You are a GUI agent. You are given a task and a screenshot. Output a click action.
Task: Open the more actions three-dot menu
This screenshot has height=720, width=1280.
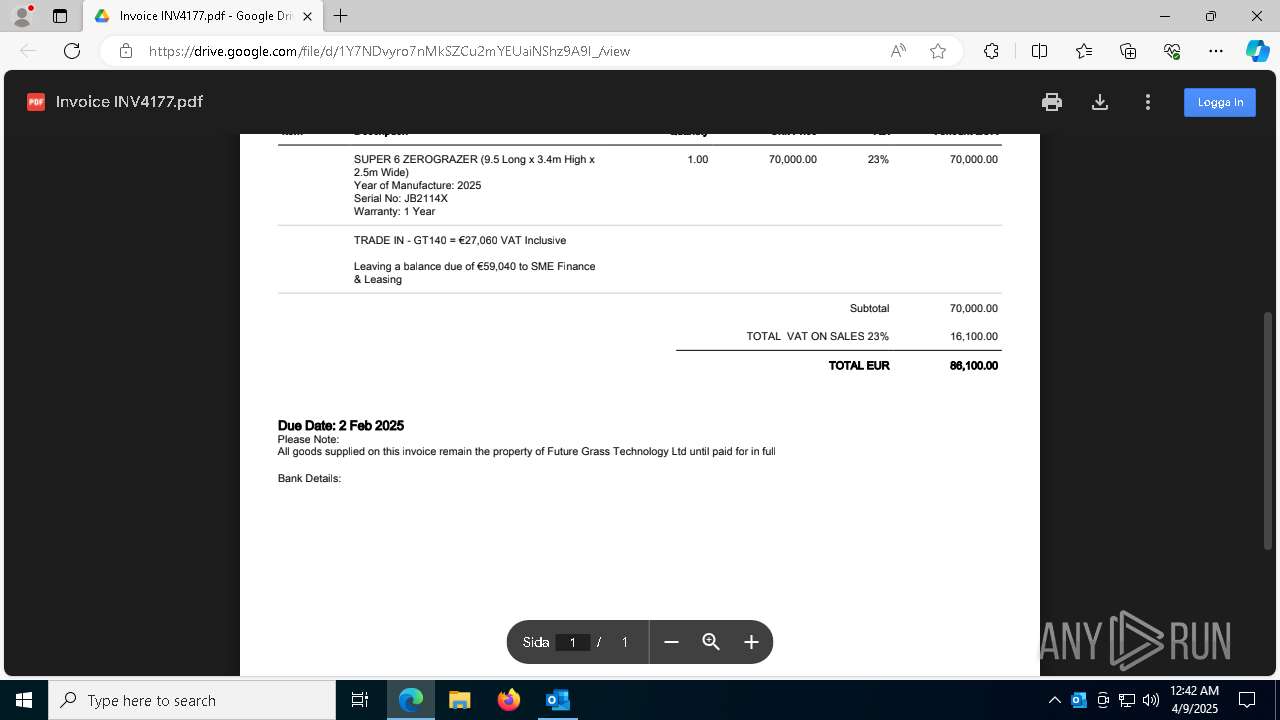tap(1148, 102)
